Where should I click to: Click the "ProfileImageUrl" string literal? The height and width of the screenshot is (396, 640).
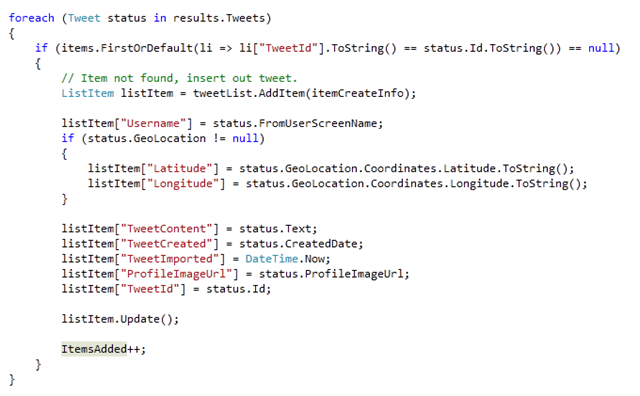click(176, 274)
